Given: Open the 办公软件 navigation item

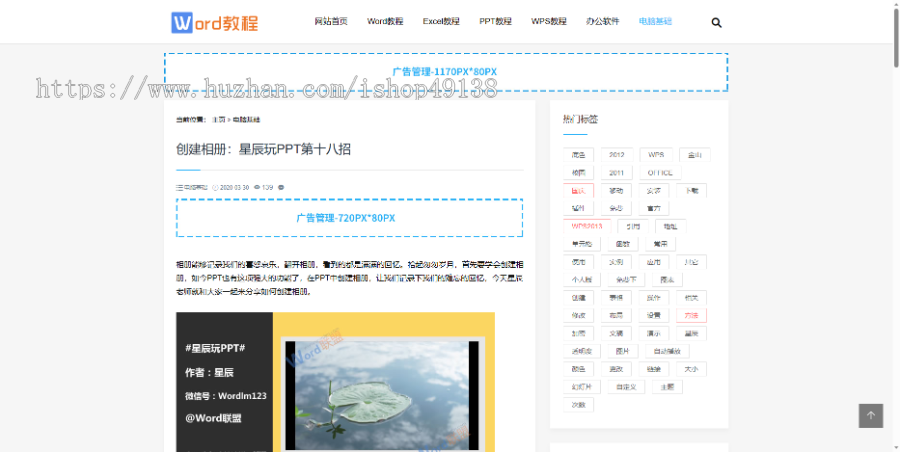Looking at the screenshot, I should (603, 22).
